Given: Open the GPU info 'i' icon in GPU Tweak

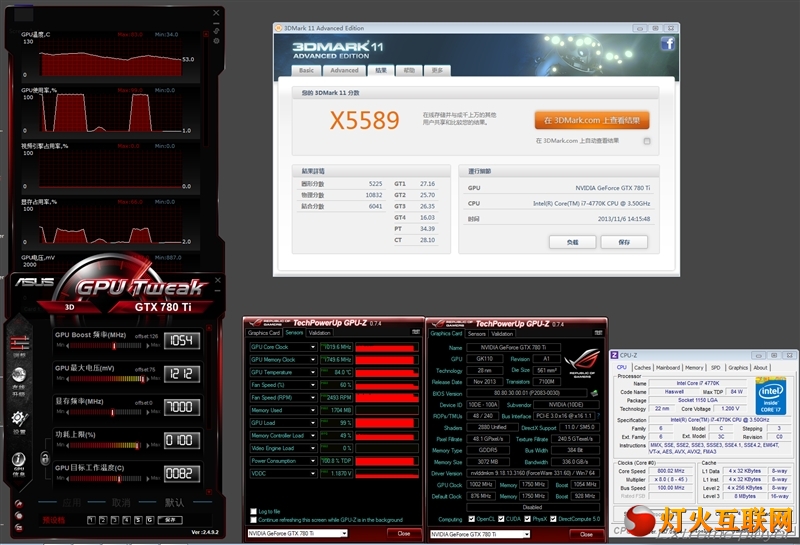Looking at the screenshot, I should click(19, 459).
